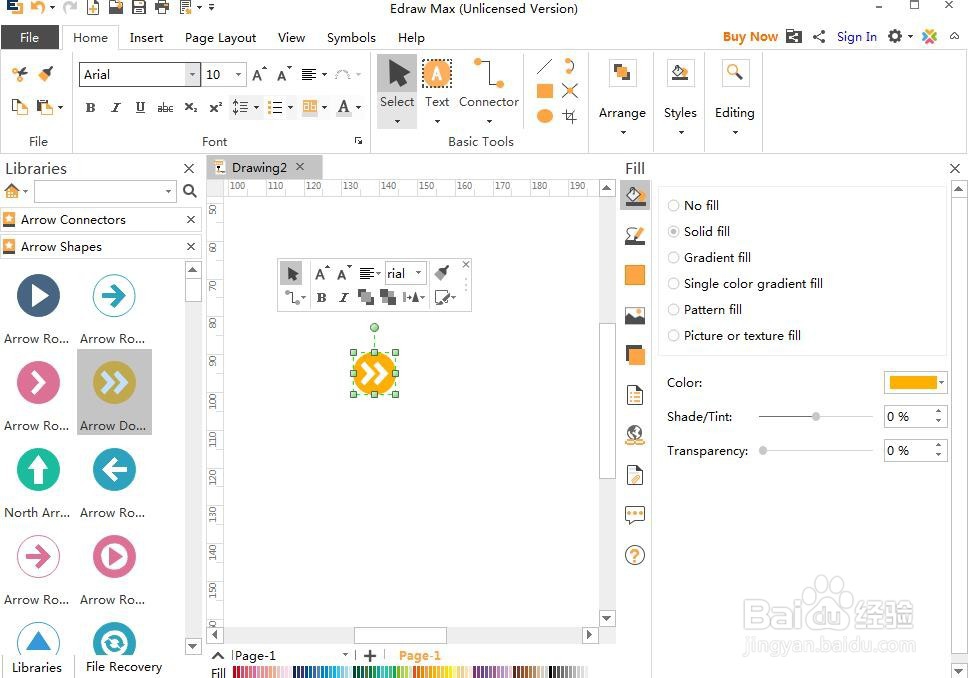The width and height of the screenshot is (969, 678).
Task: Click the save icon in quick access toolbar
Action: coord(139,7)
